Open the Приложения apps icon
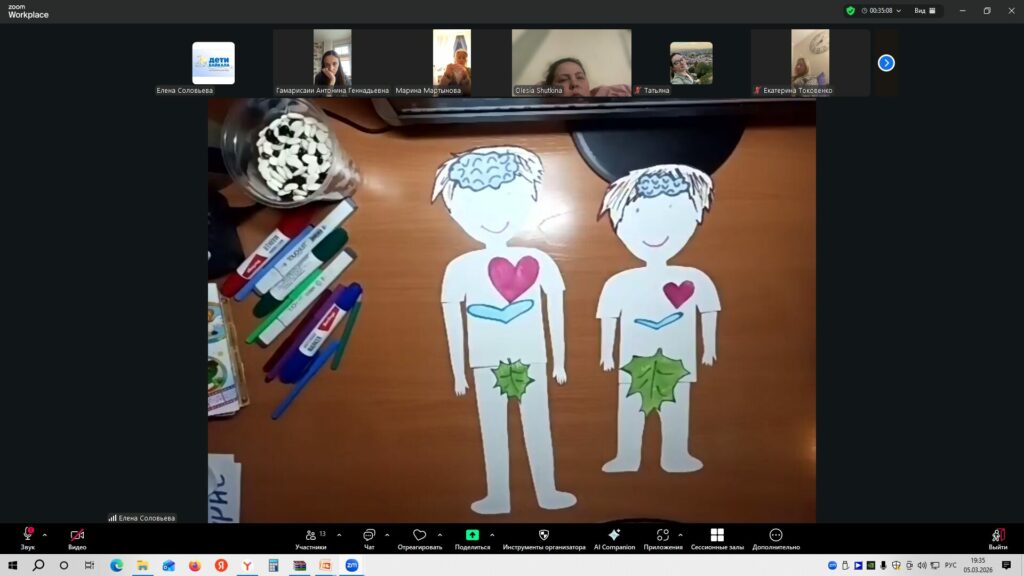This screenshot has height=576, width=1024. pos(663,536)
